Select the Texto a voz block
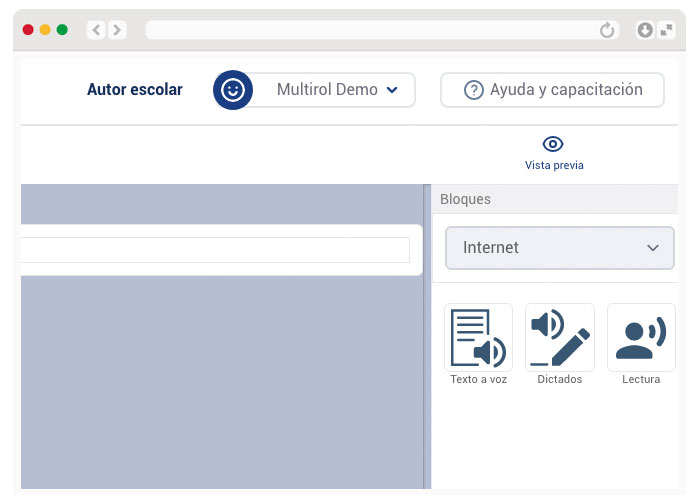 pos(478,338)
